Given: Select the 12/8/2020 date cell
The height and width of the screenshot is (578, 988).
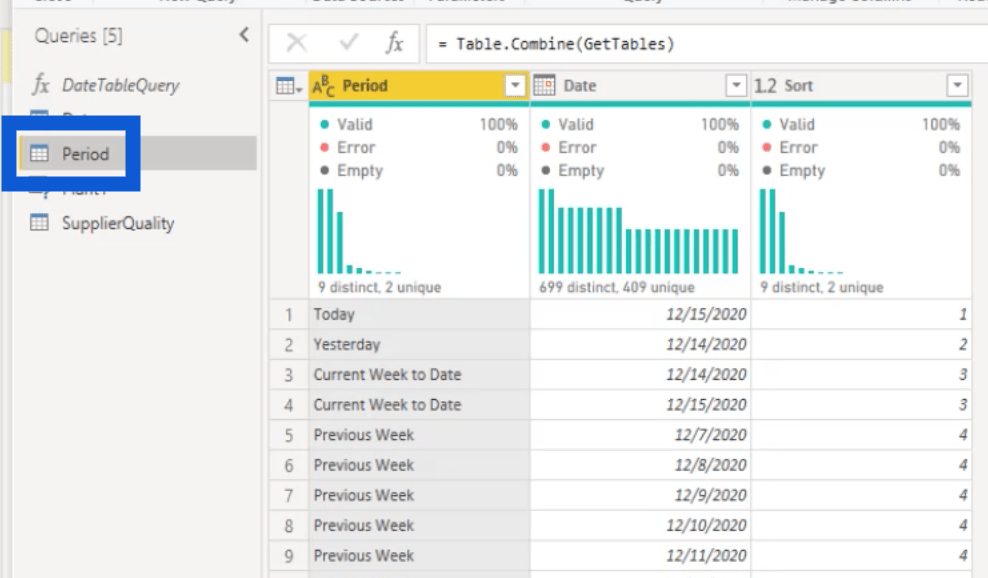Looking at the screenshot, I should [x=640, y=465].
